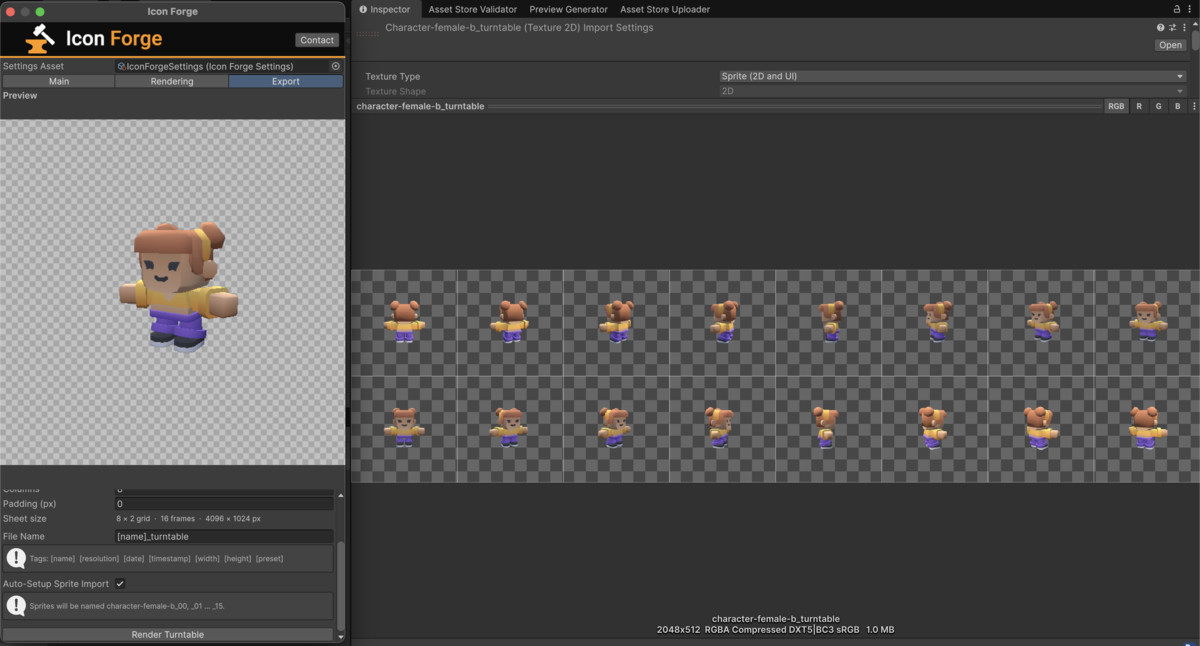
Task: Click the Icon Forge anvil logo
Action: click(x=41, y=40)
